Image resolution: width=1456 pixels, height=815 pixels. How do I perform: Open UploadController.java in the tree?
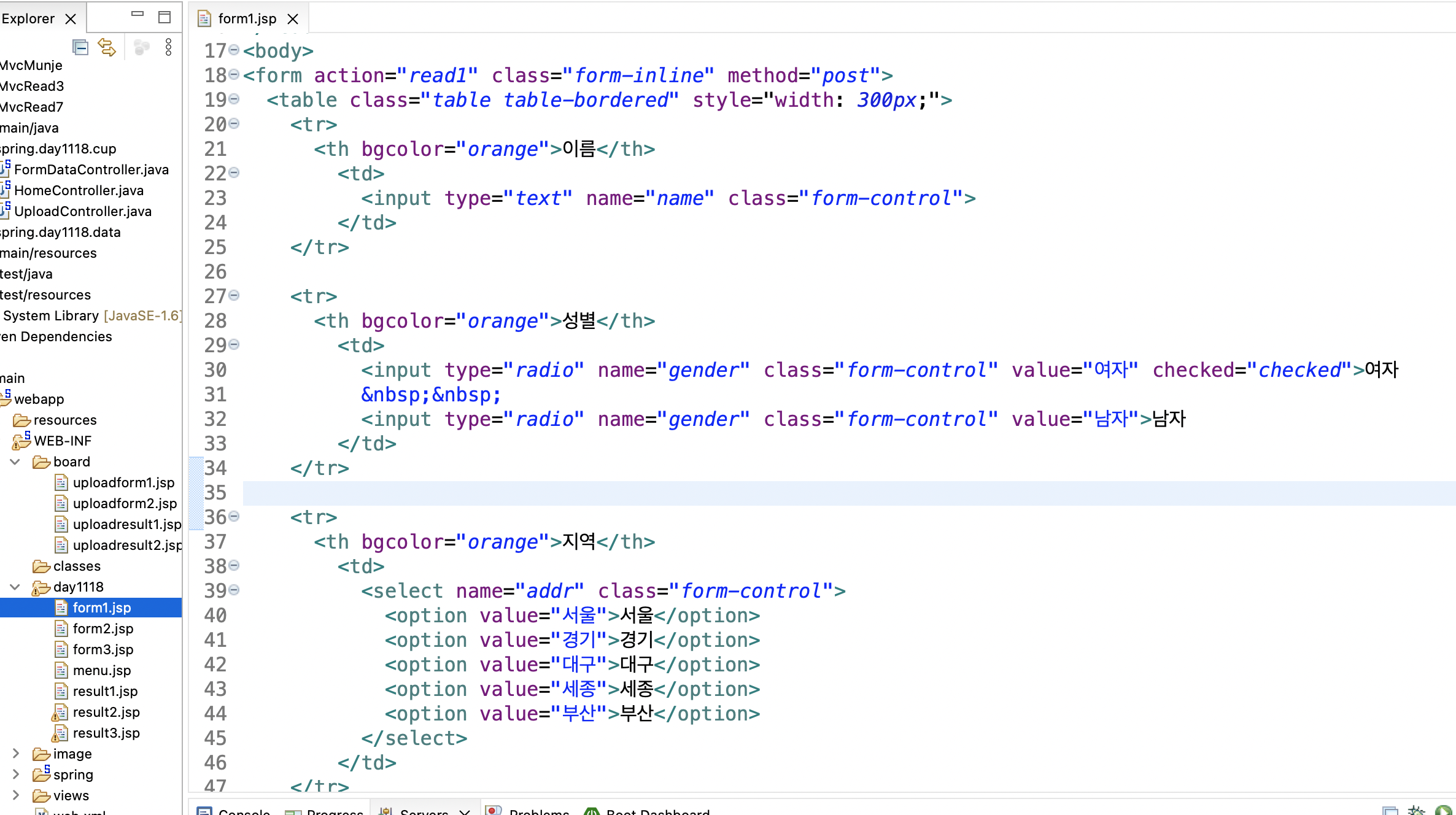[82, 211]
